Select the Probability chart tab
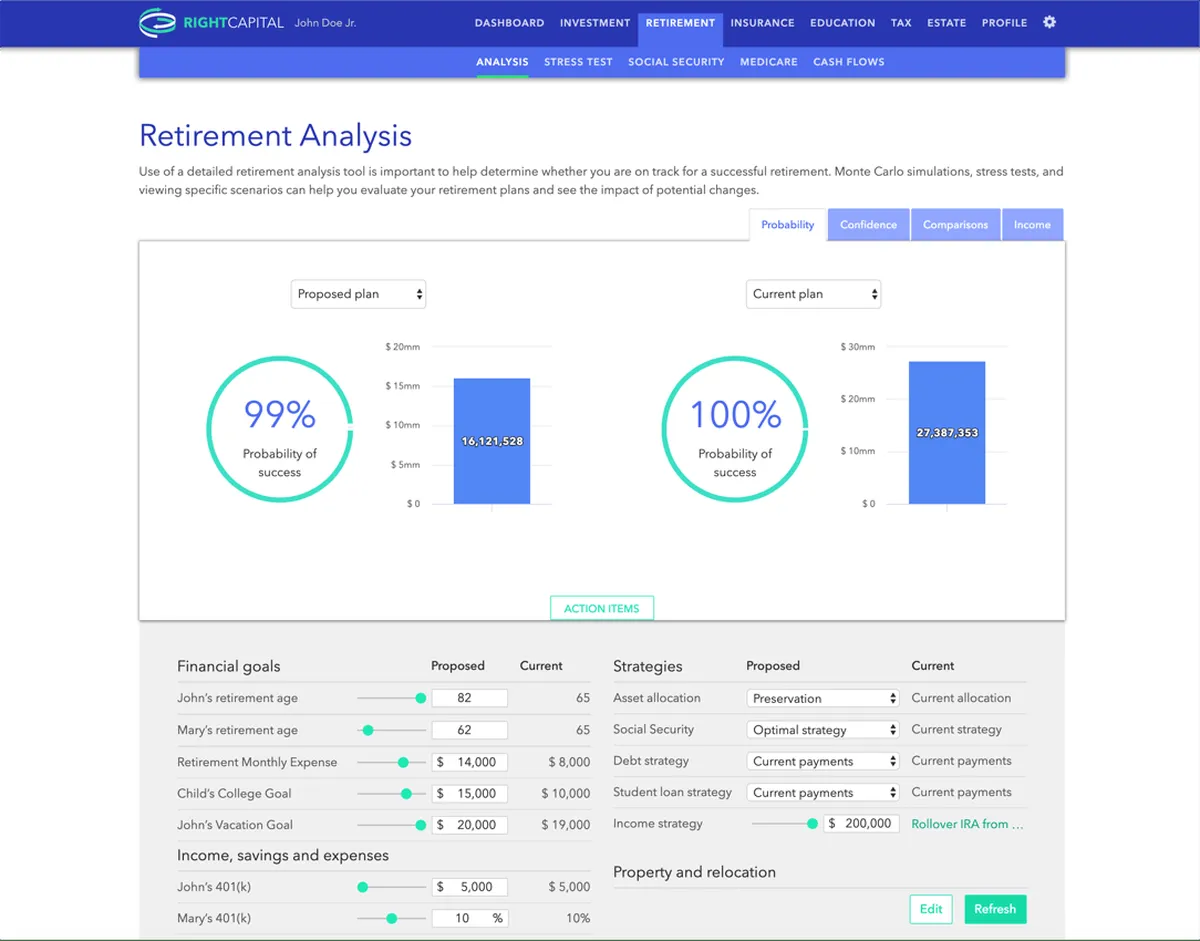1200x941 pixels. click(788, 225)
